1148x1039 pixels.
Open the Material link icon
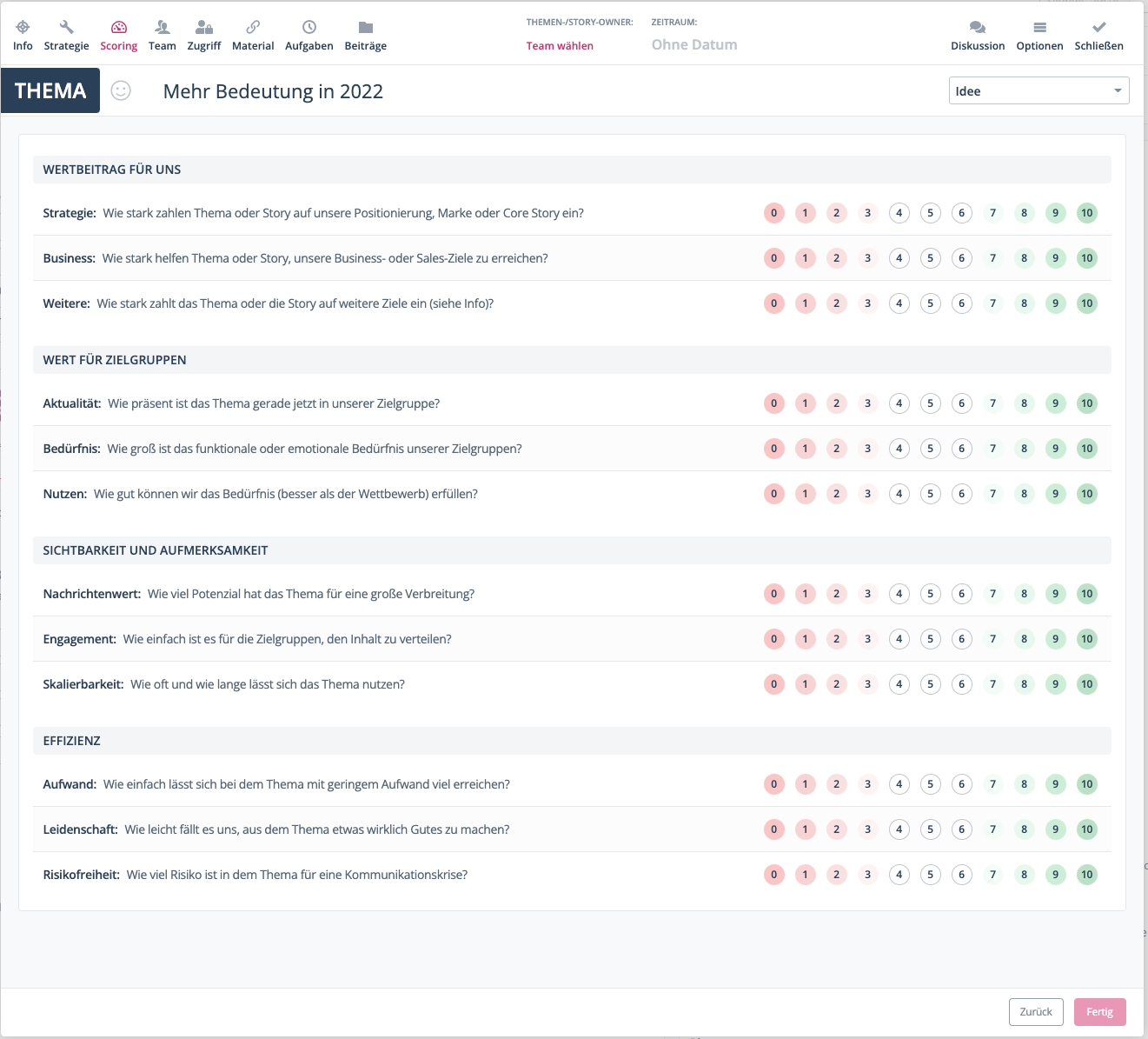click(x=253, y=28)
